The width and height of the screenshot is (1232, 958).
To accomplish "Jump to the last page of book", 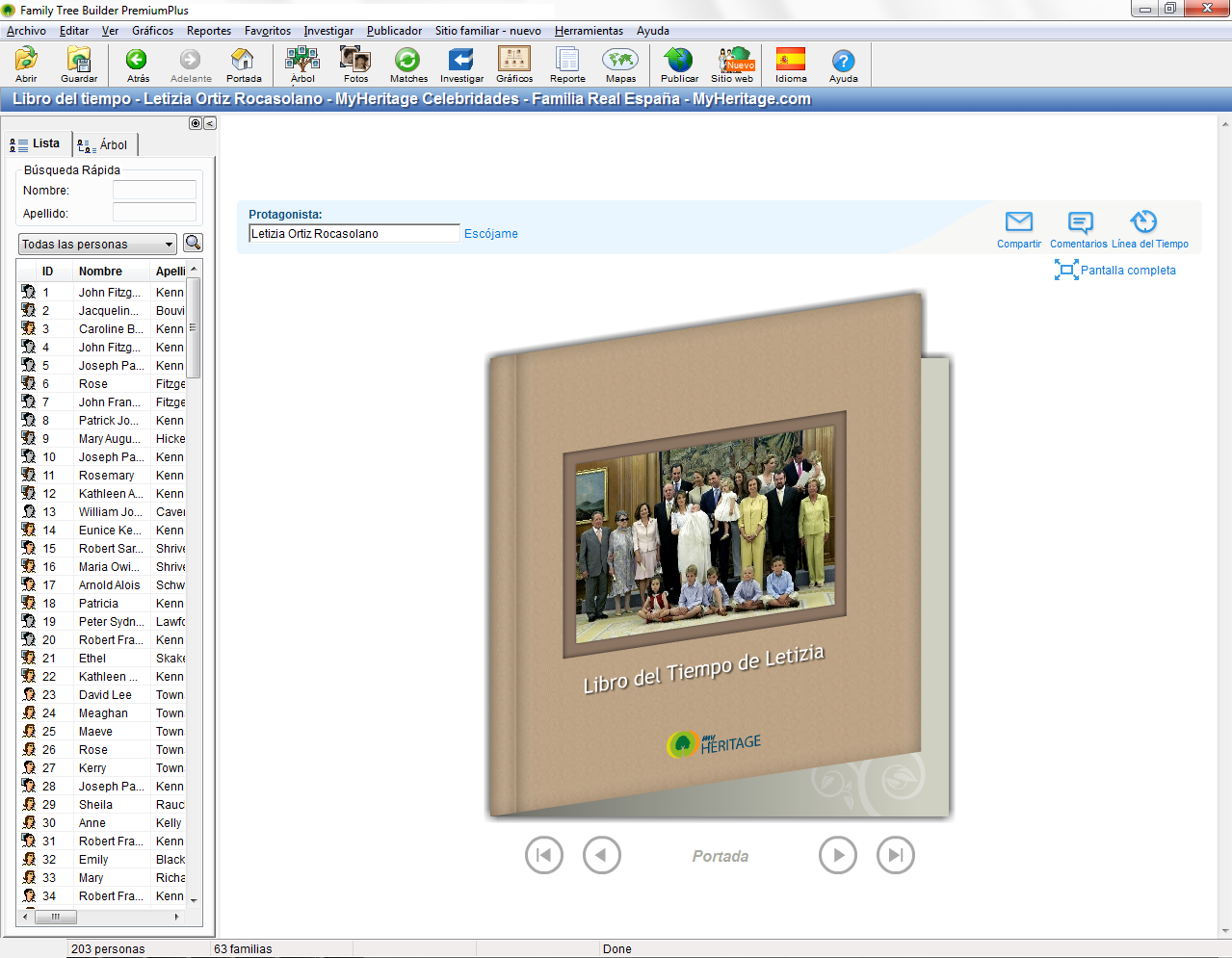I will [896, 855].
